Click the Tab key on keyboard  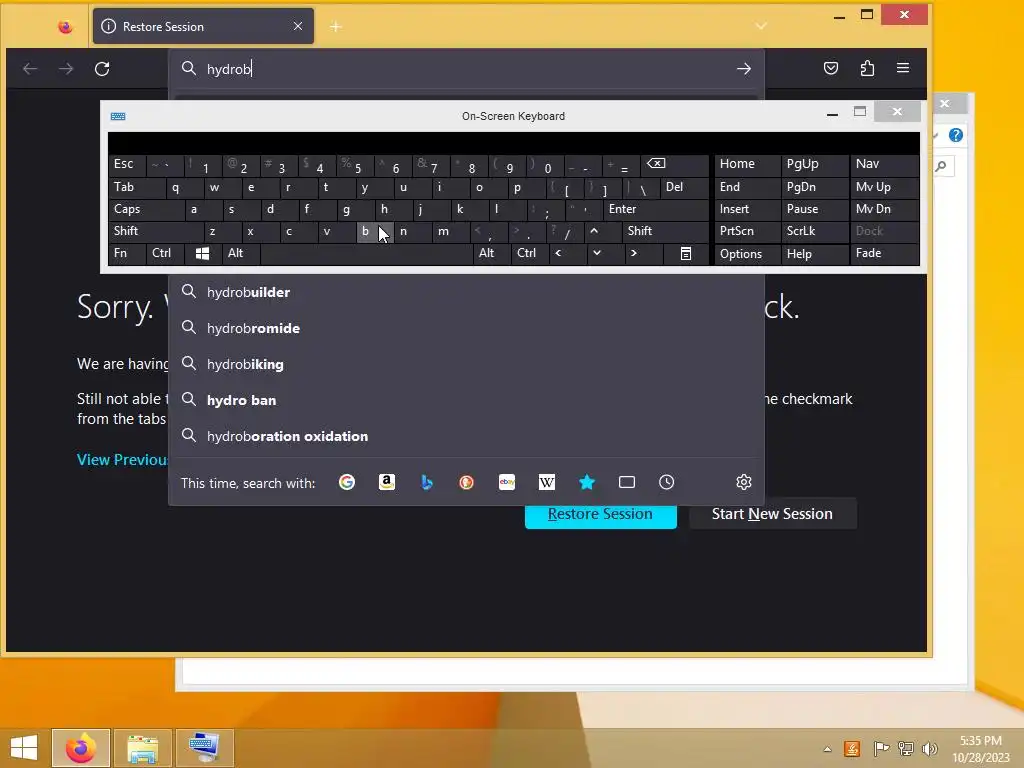click(x=136, y=187)
